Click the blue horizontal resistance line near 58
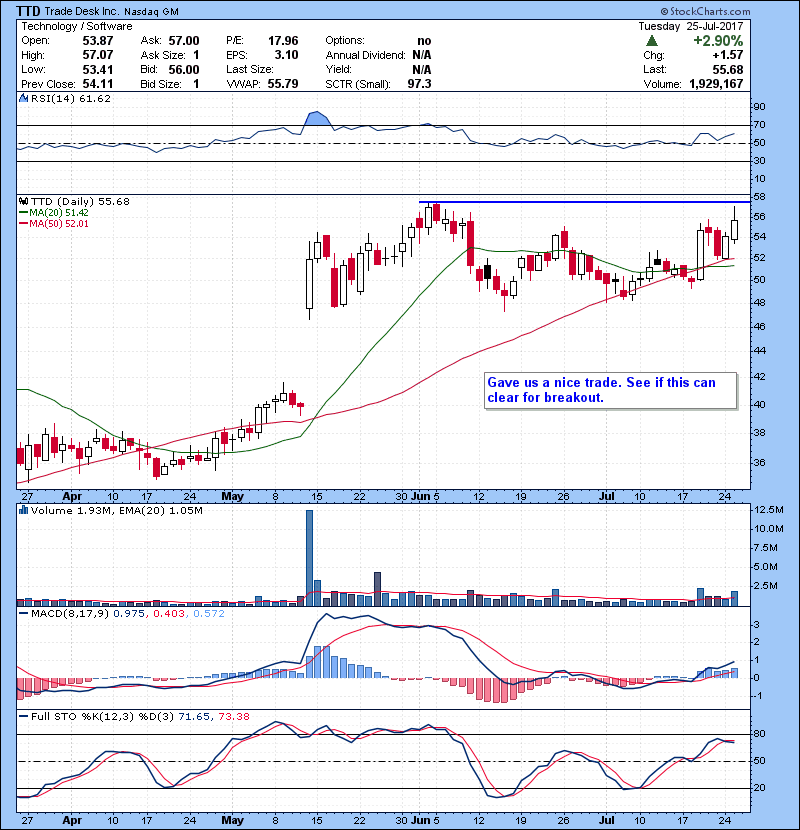The width and height of the screenshot is (800, 830). pos(585,202)
